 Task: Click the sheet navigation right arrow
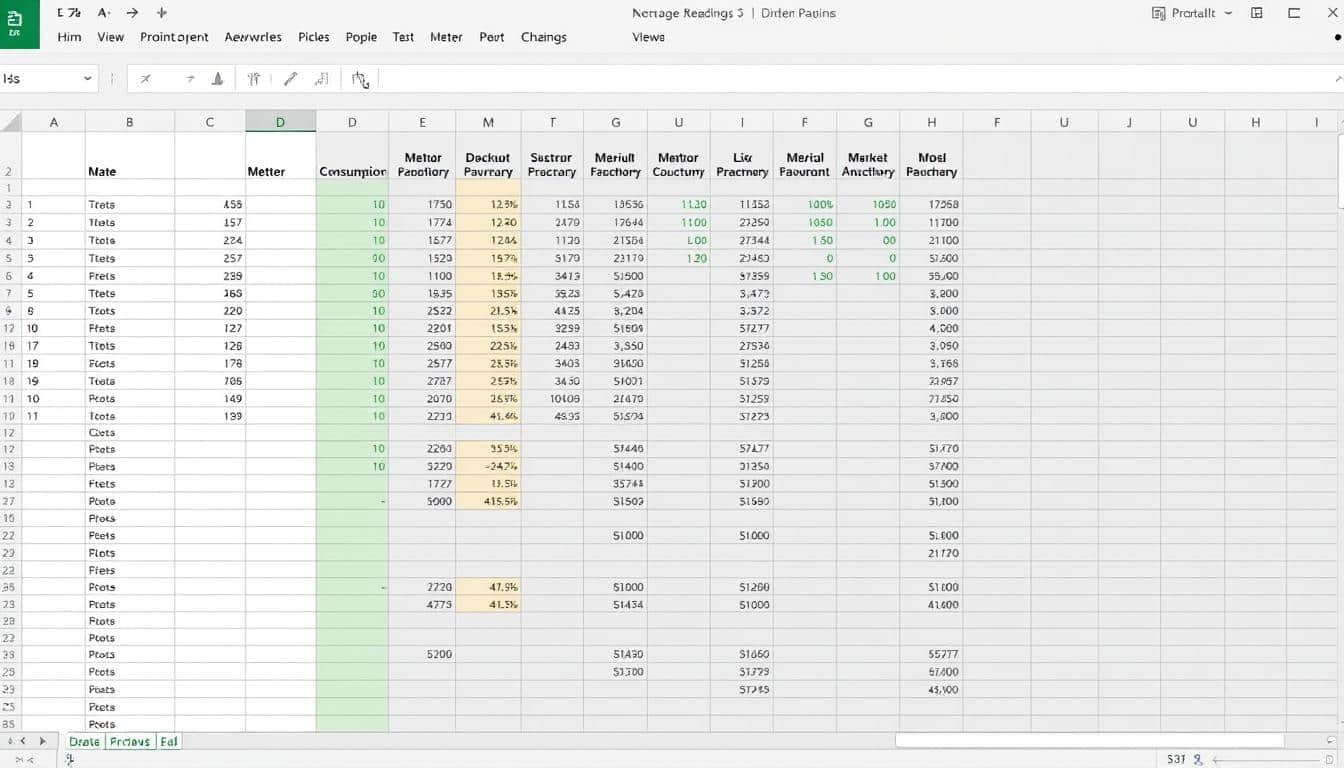(42, 741)
